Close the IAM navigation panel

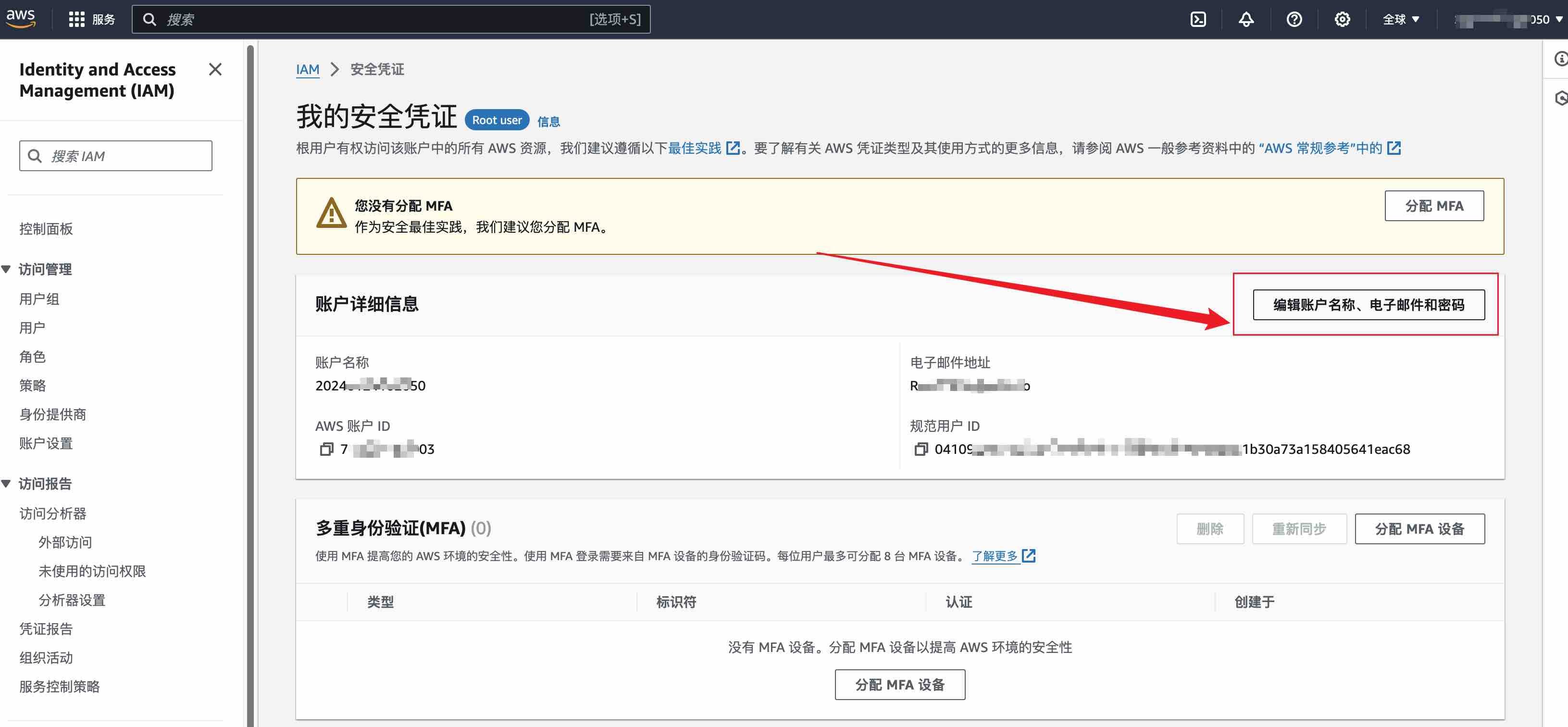[x=215, y=69]
